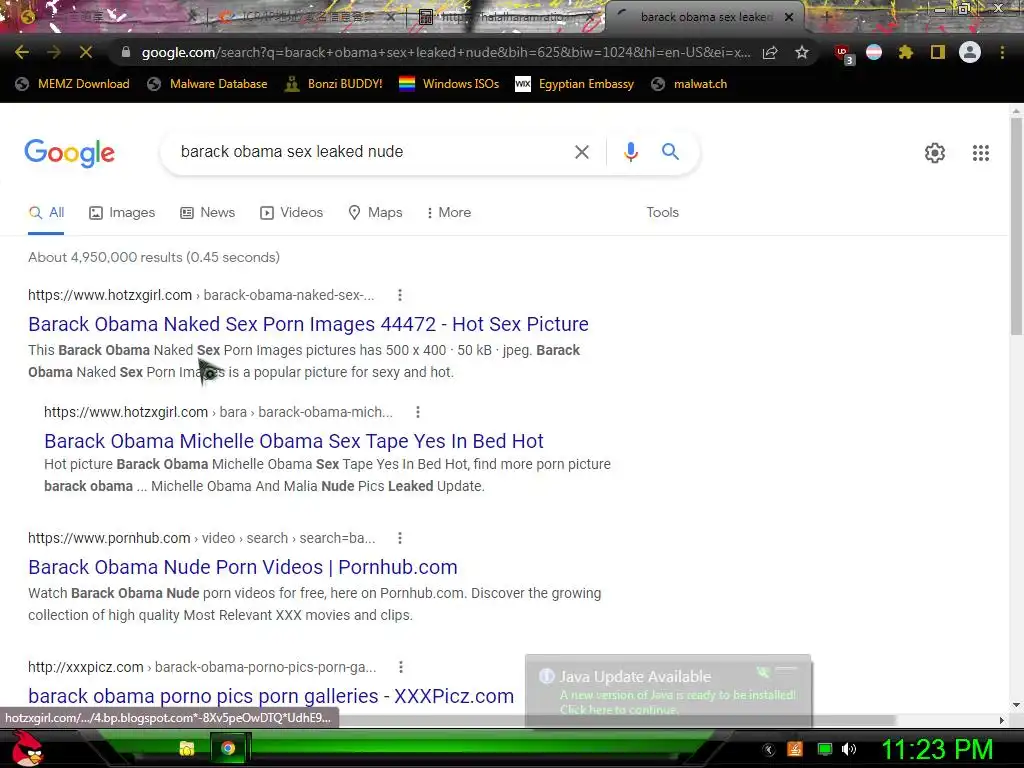Open File Explorer from the taskbar
This screenshot has height=768, width=1024.
187,748
